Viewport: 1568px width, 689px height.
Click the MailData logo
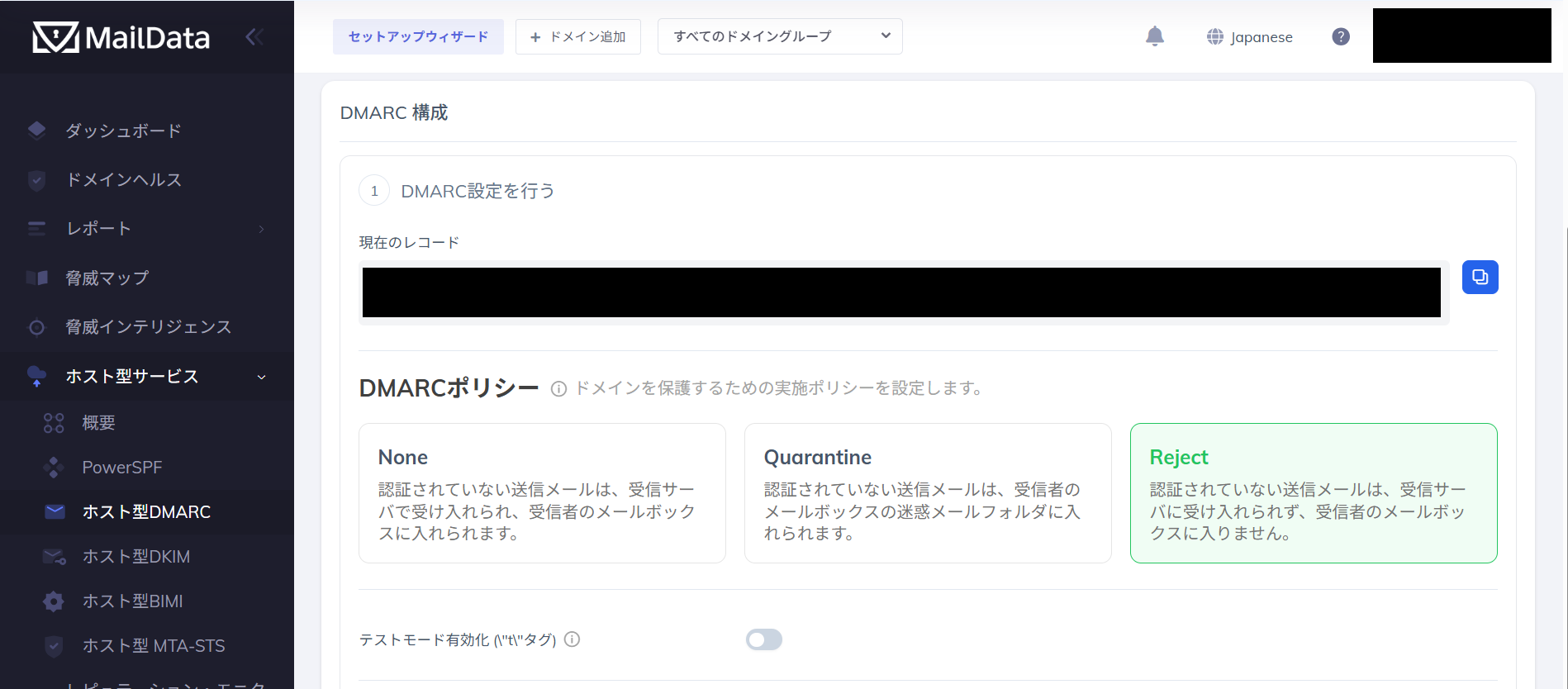pyautogui.click(x=121, y=37)
